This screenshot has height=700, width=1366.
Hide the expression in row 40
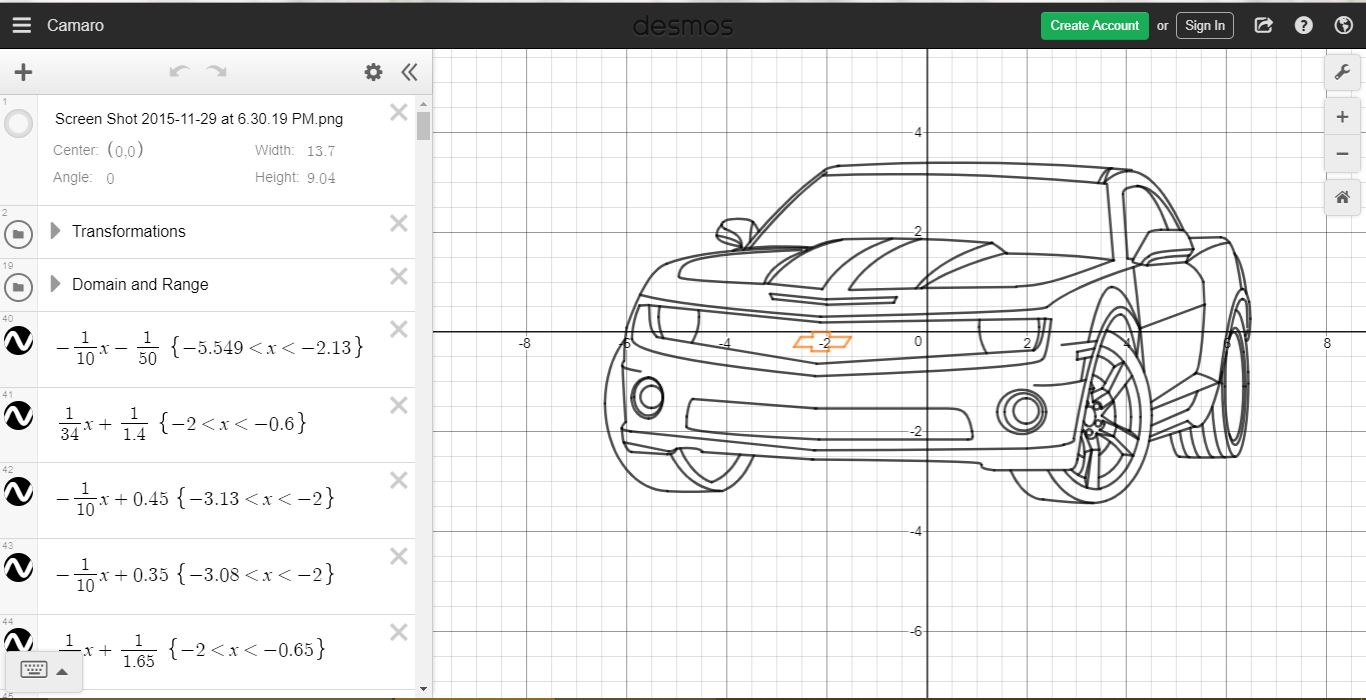click(x=18, y=340)
